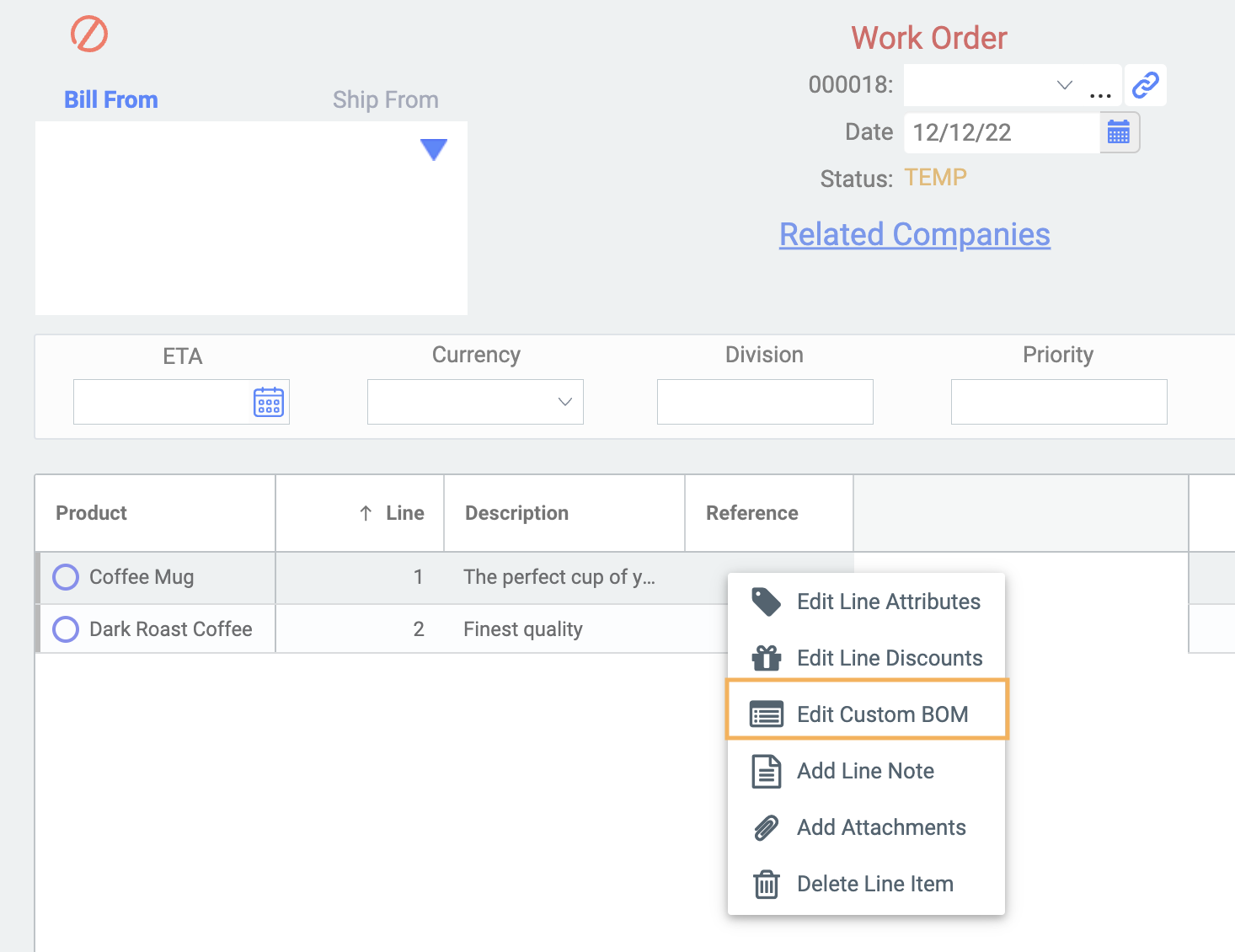1235x952 pixels.
Task: Open the Date calendar picker icon
Action: tap(1119, 132)
